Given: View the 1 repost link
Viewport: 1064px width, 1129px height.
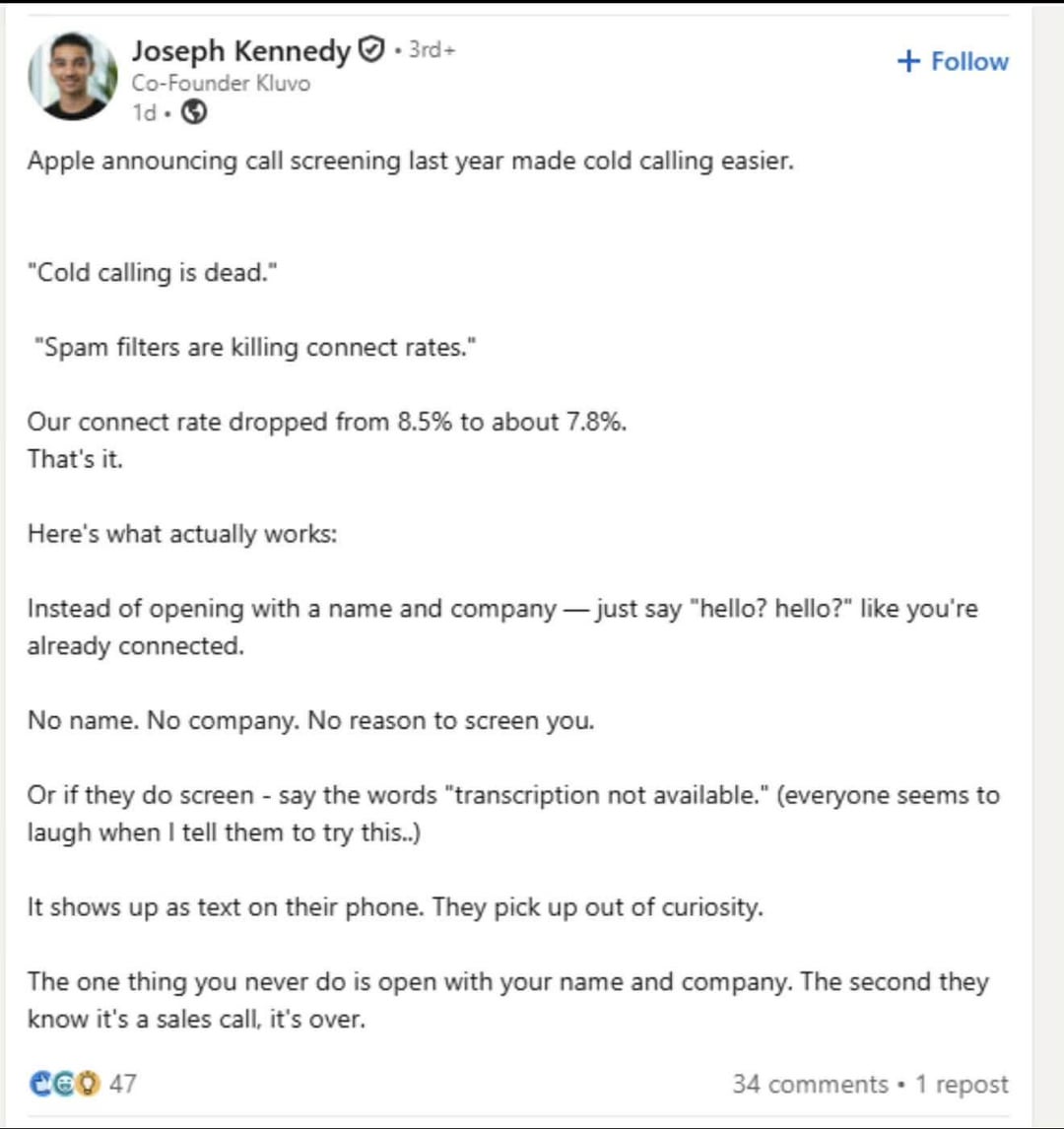Looking at the screenshot, I should pyautogui.click(x=962, y=1084).
